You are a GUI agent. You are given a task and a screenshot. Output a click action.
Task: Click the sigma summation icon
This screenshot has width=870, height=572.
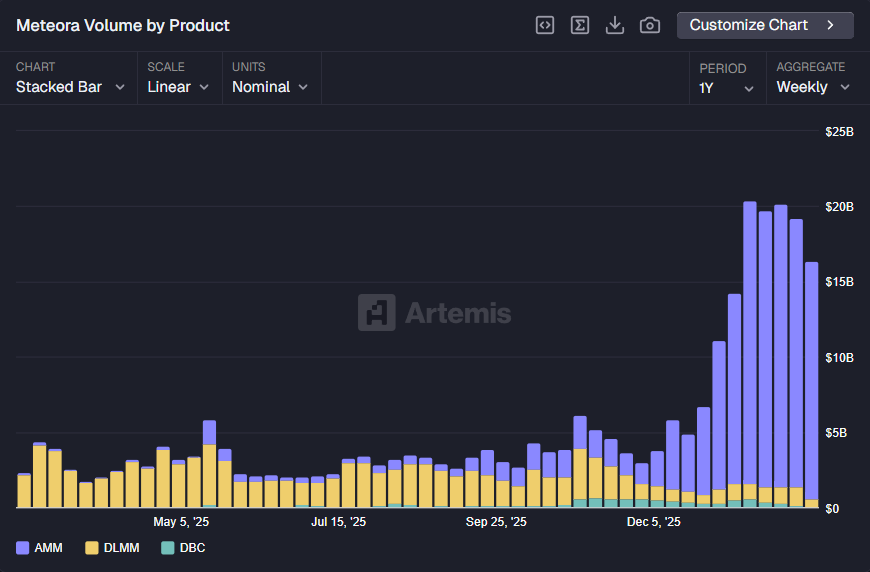[579, 25]
